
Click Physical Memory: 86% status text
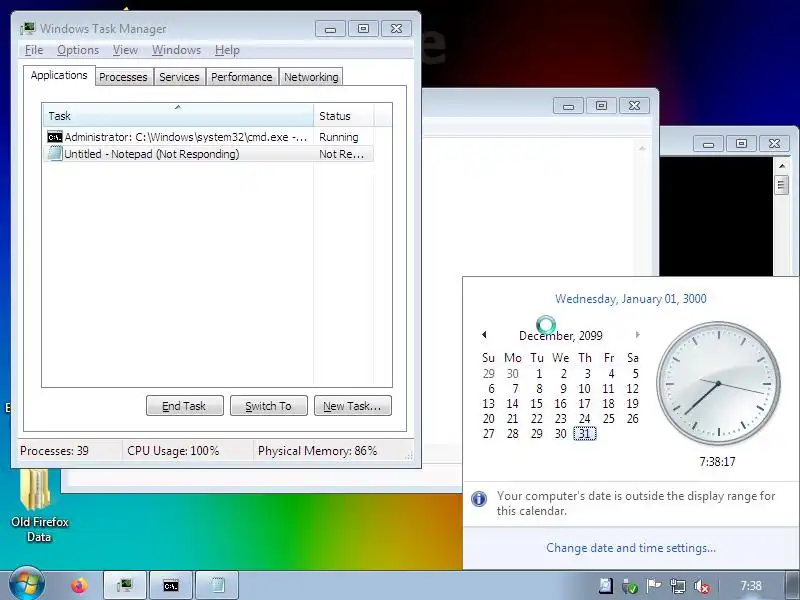(317, 451)
